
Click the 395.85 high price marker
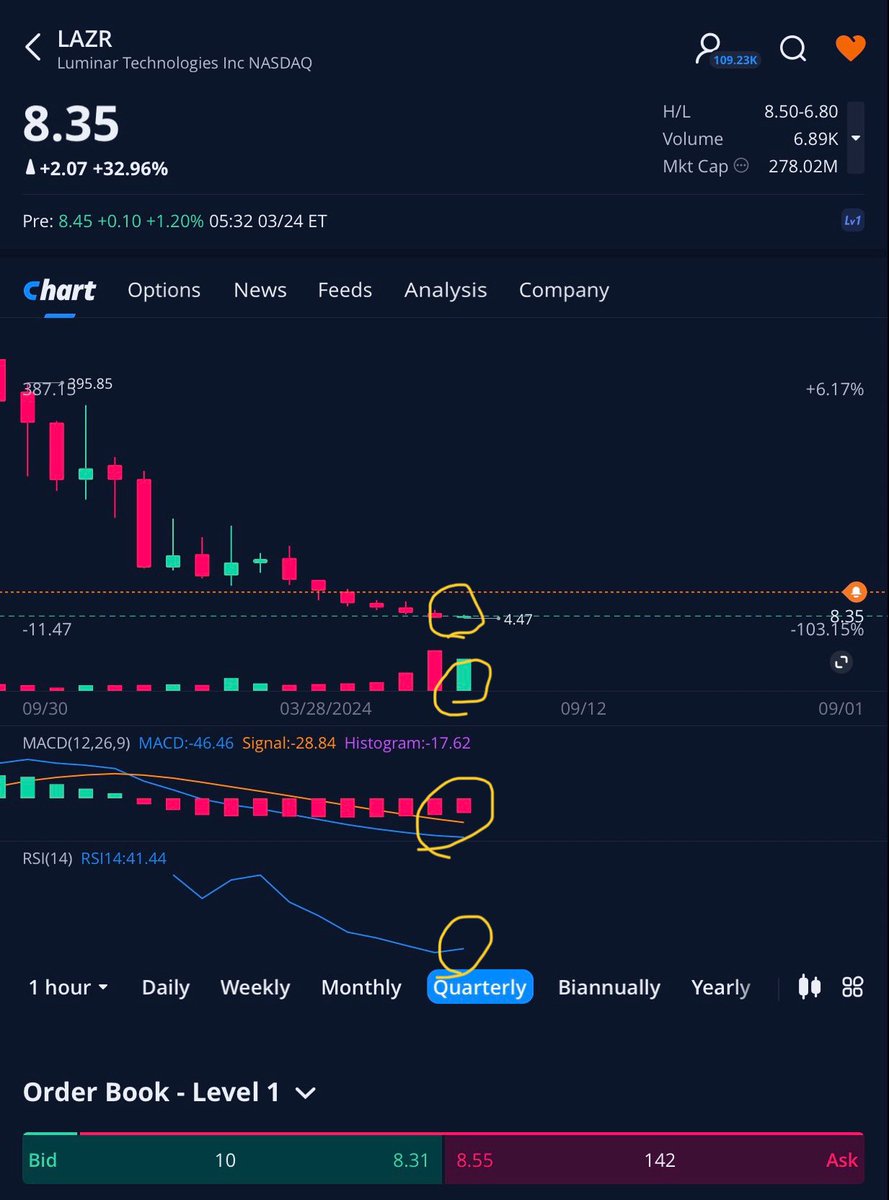(x=90, y=384)
